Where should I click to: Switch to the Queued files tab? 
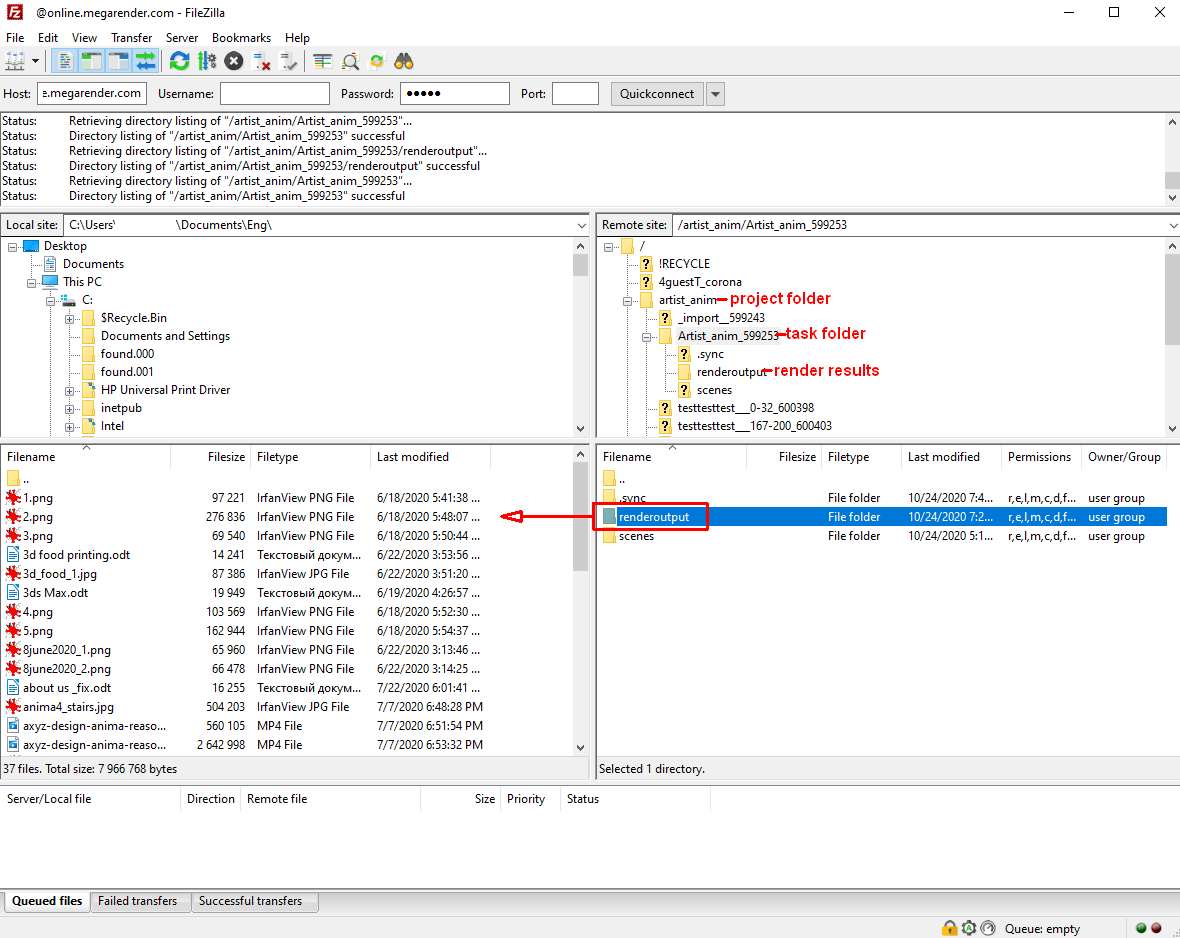click(47, 901)
